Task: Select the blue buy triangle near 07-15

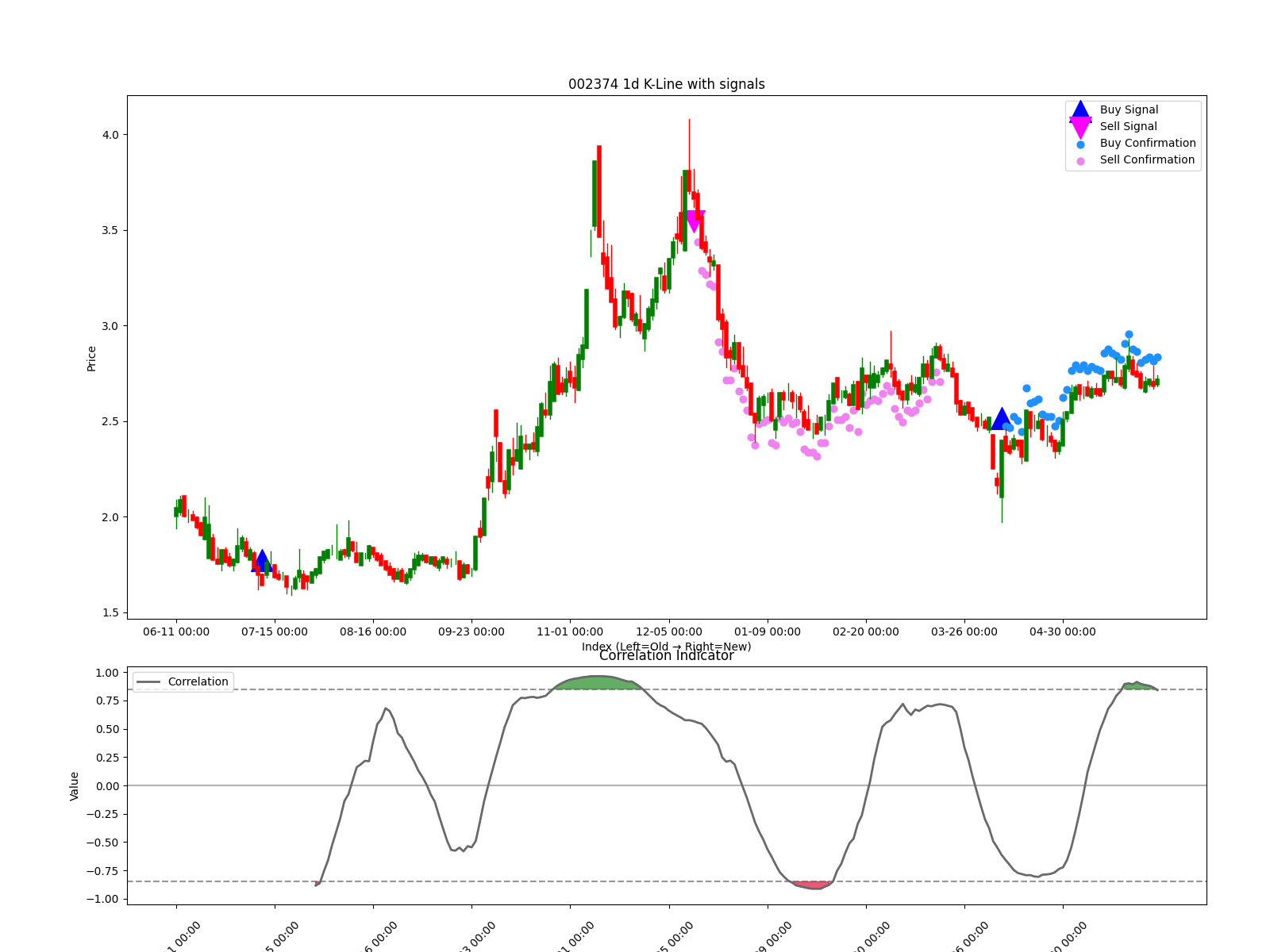Action: point(262,561)
